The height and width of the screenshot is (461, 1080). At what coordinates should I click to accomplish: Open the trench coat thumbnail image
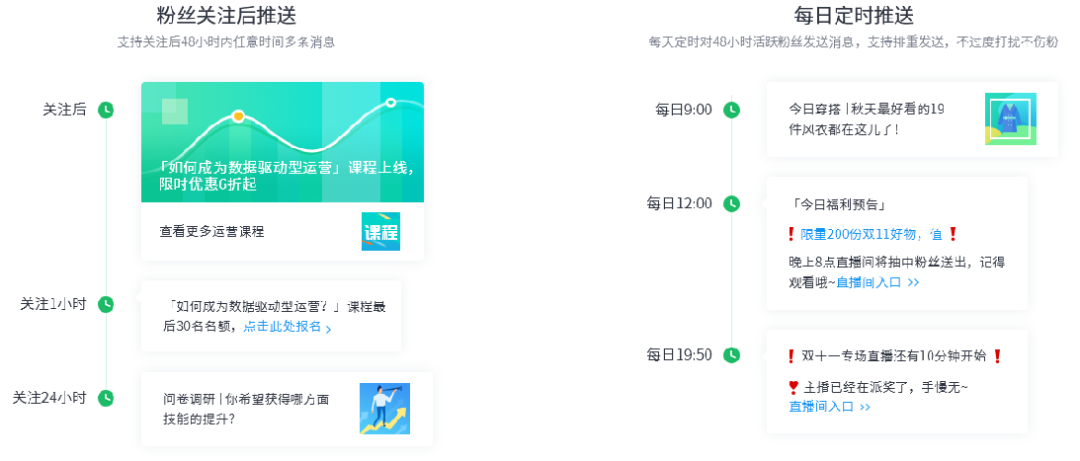[1010, 119]
